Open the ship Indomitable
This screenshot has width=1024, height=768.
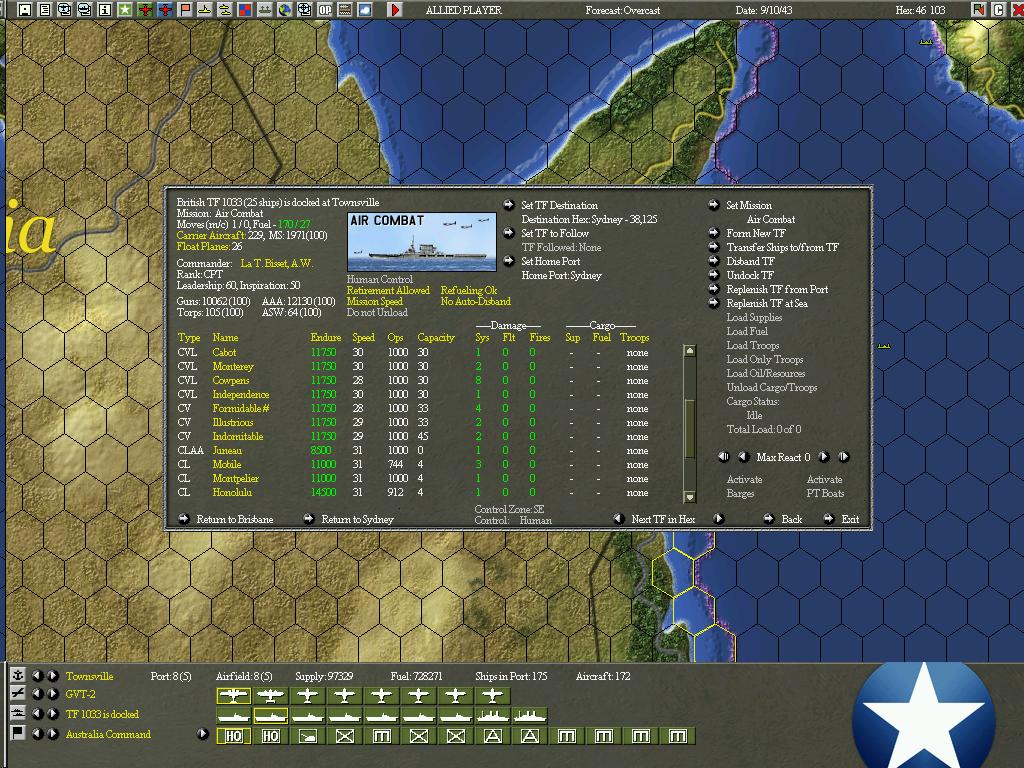[x=238, y=436]
